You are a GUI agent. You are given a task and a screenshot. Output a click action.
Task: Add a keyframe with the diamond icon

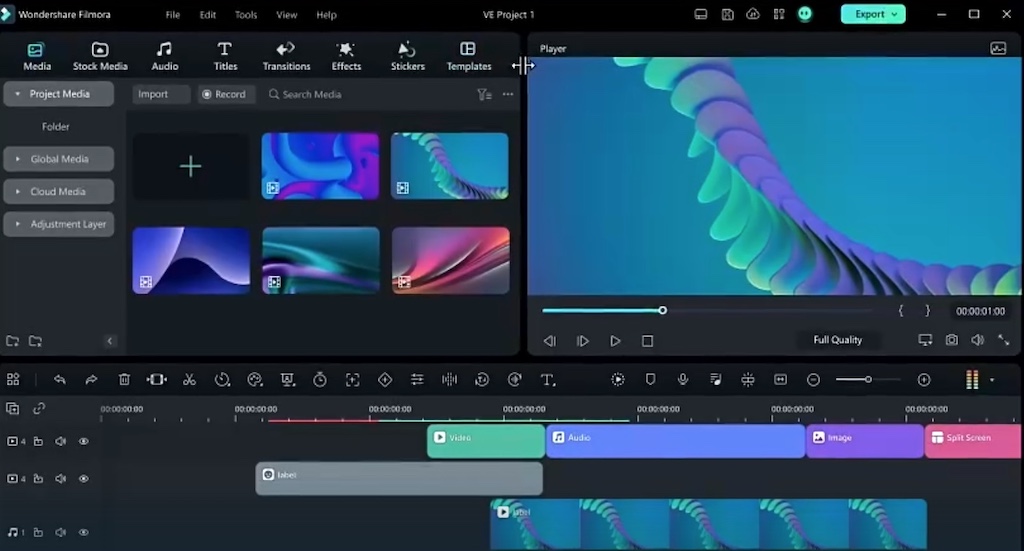pyautogui.click(x=385, y=379)
